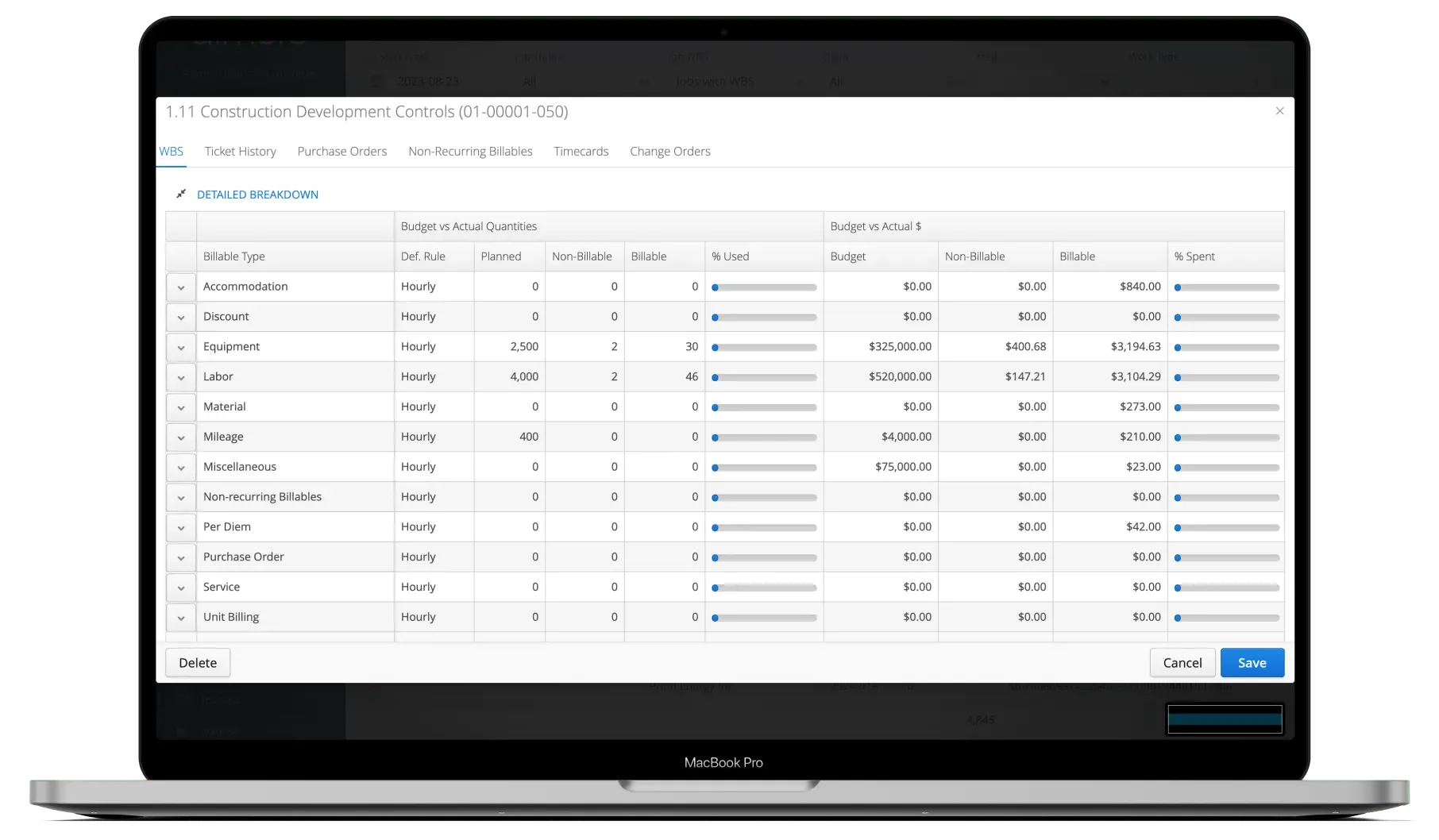Expand the Unit Billing row chevron
This screenshot has height=840, width=1439.
click(181, 618)
